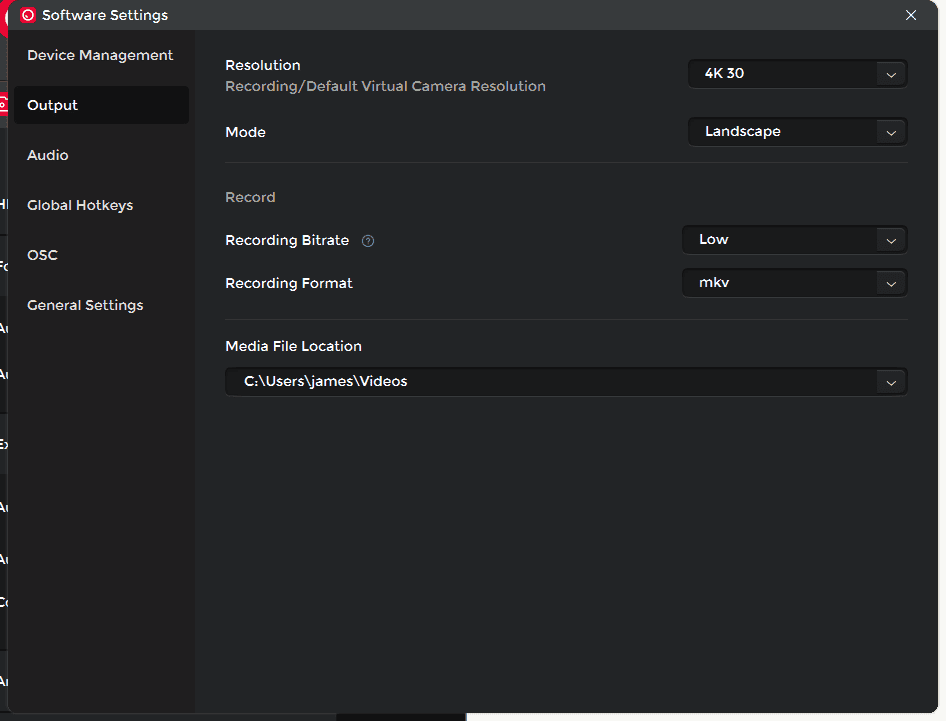Image resolution: width=946 pixels, height=721 pixels.
Task: Open the OSC settings page
Action: [x=42, y=255]
